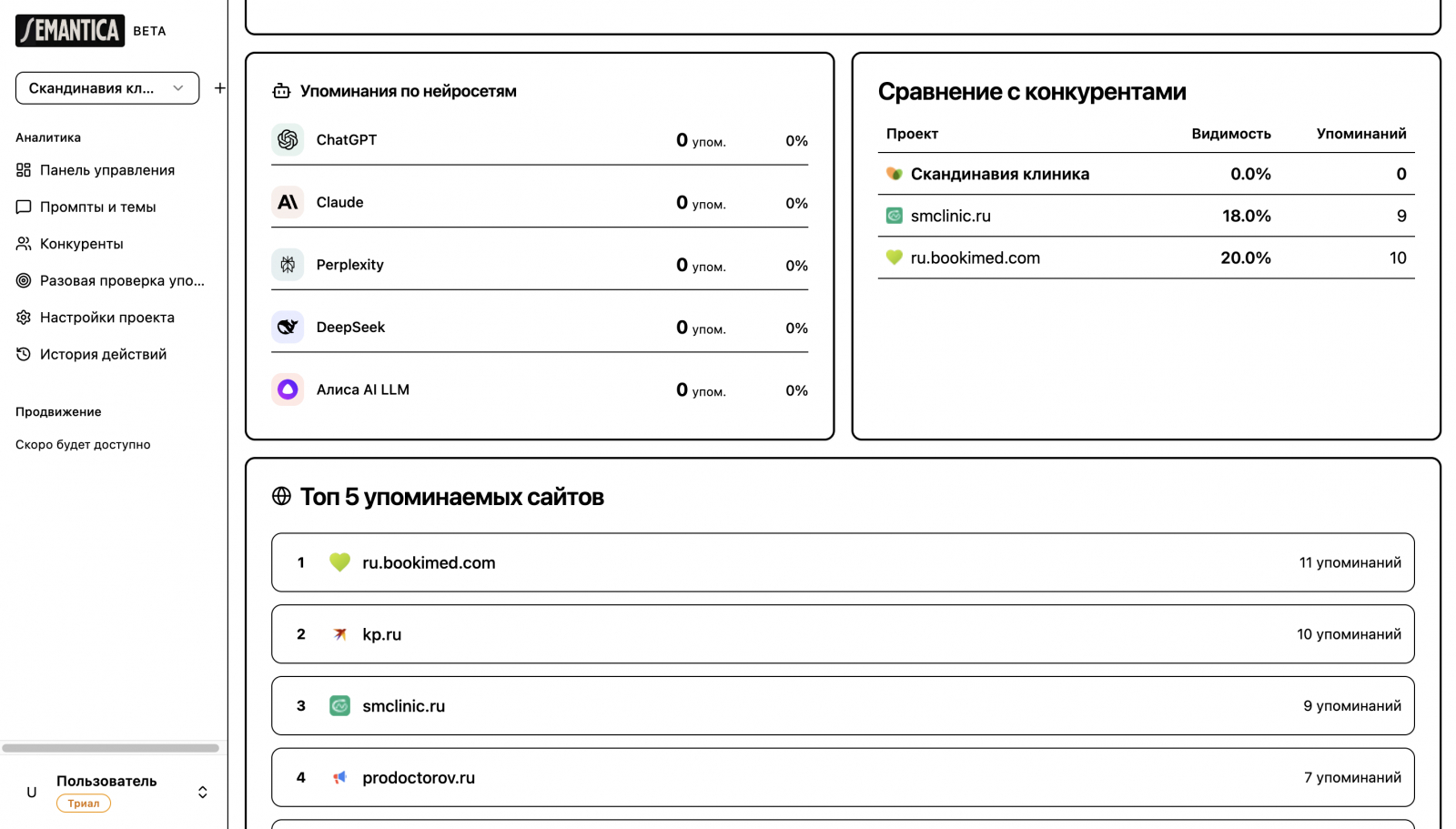
Task: Open the project selector dropdown
Action: [107, 88]
